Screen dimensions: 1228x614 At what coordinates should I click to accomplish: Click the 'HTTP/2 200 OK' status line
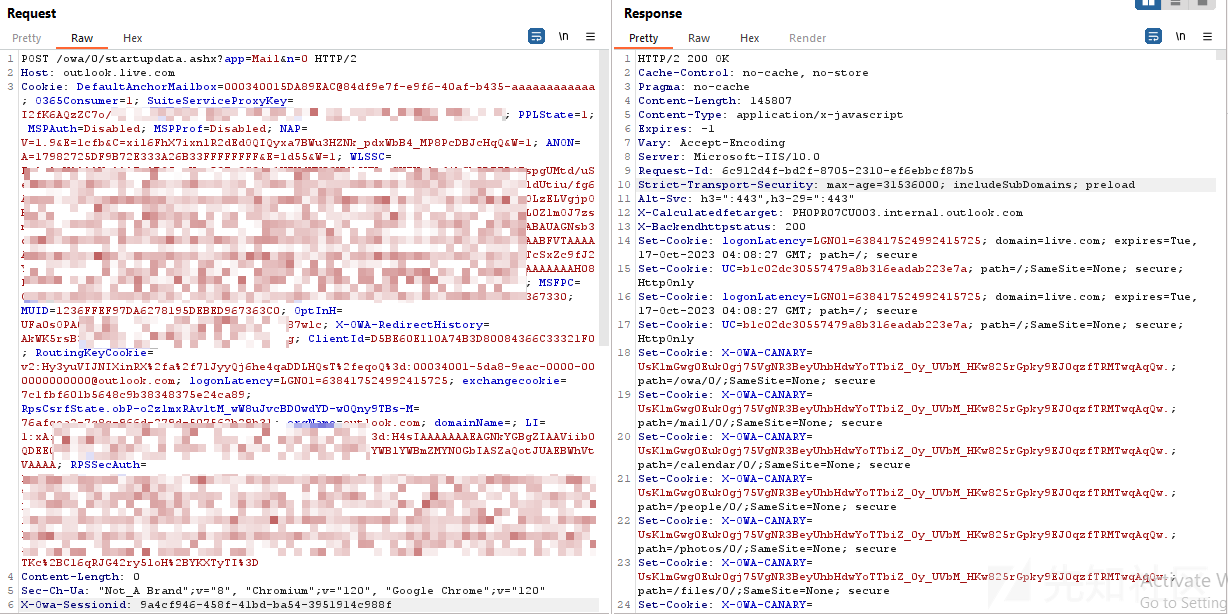pos(683,59)
